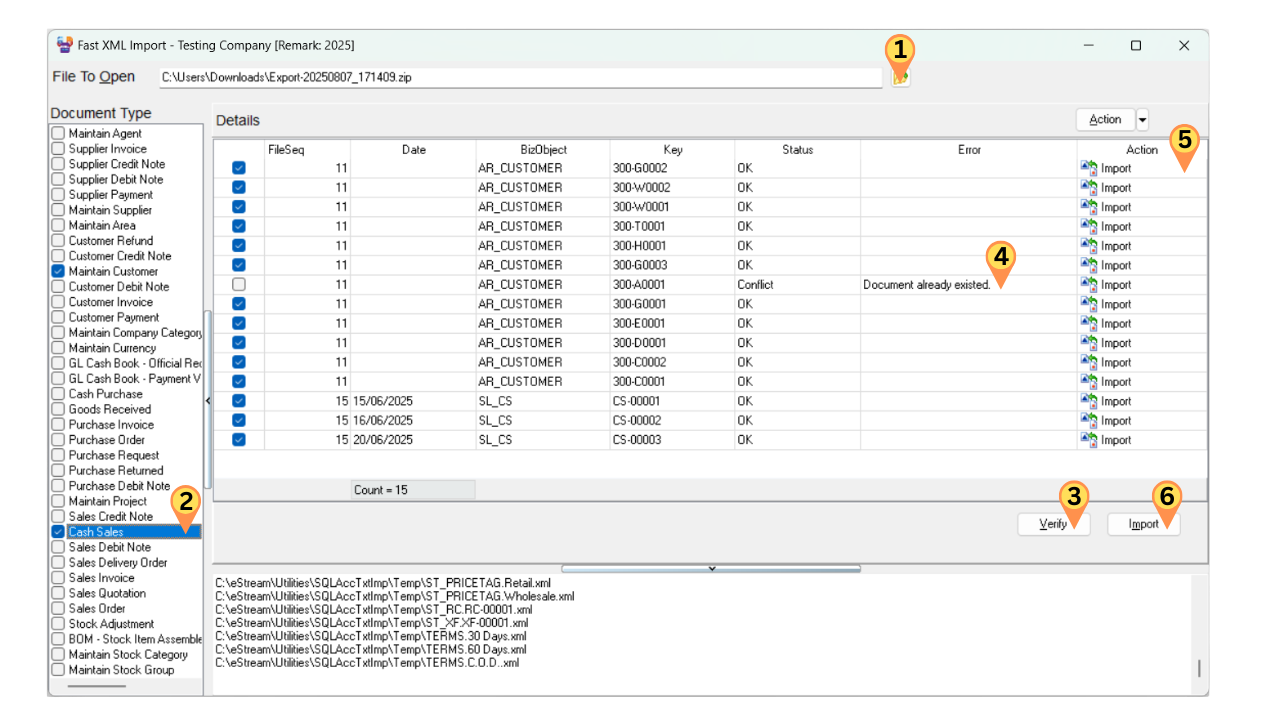Click Import icon for 300-W0002 row

point(1089,188)
